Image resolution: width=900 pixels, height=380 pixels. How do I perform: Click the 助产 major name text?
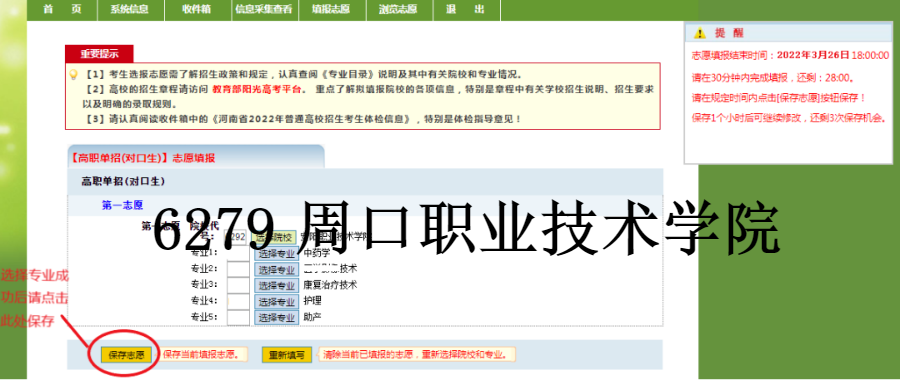pos(312,317)
